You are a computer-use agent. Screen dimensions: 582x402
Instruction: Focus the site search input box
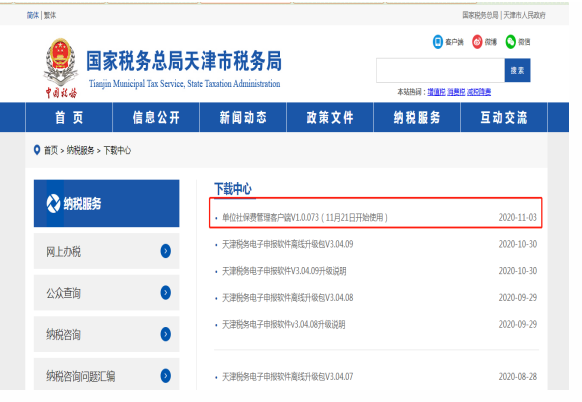pyautogui.click(x=441, y=70)
